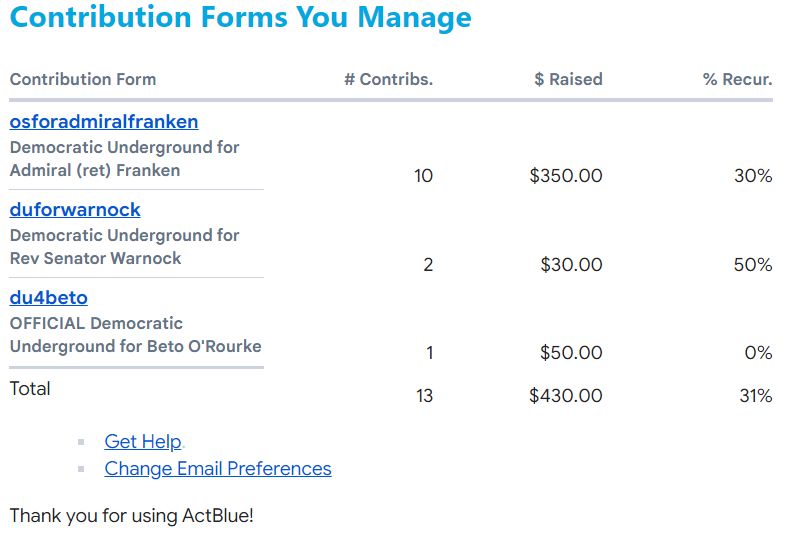This screenshot has height=537, width=787.
Task: Click the 31% total recurring value
Action: (x=755, y=396)
